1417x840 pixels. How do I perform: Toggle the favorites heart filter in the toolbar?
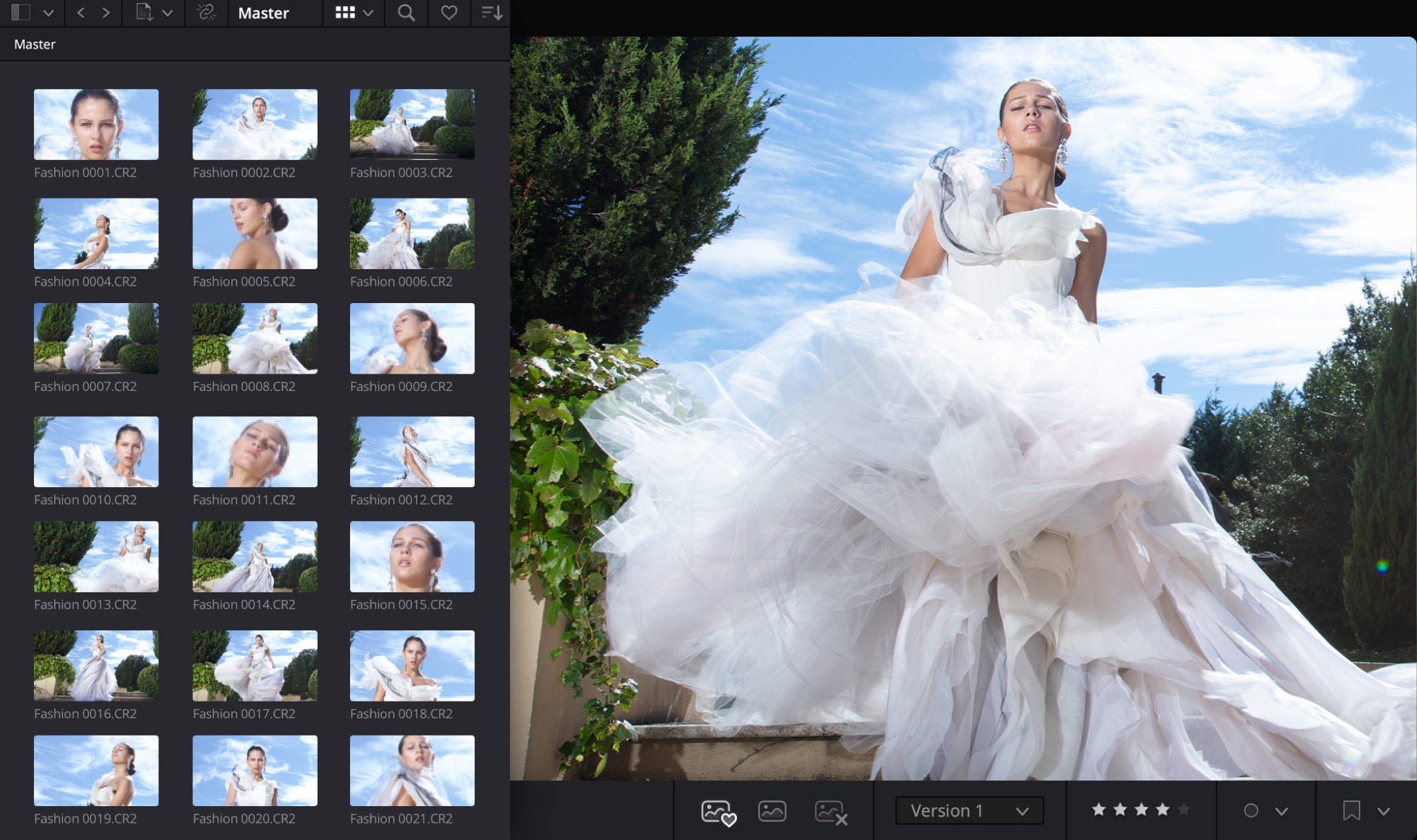[449, 12]
